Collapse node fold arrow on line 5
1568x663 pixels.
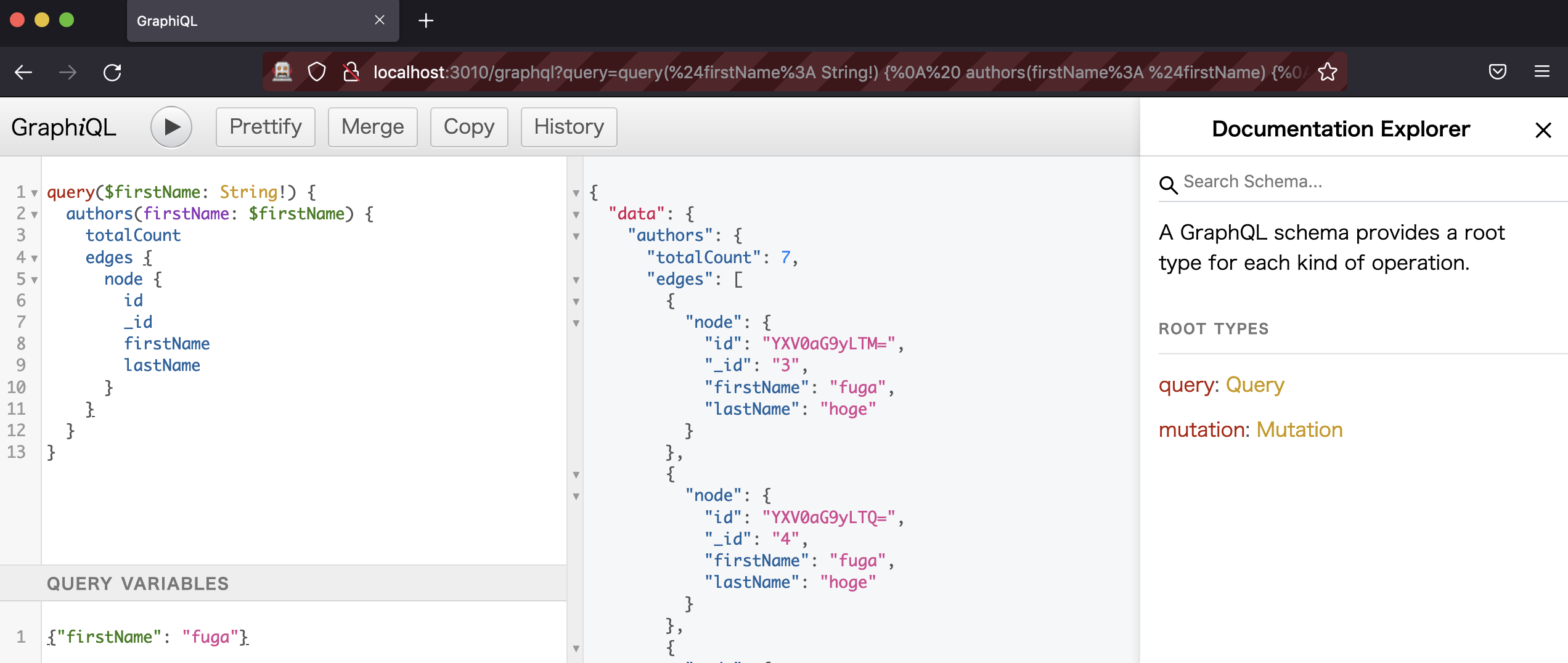[x=35, y=280]
